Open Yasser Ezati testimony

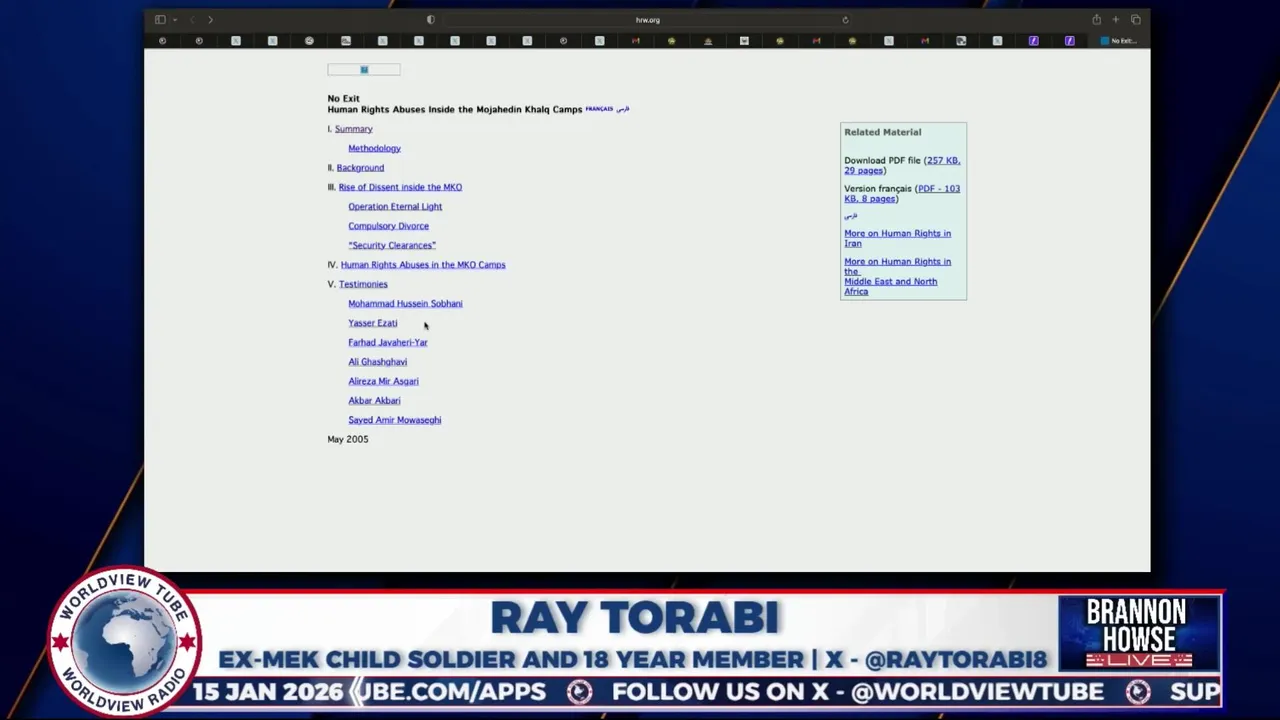(x=372, y=323)
